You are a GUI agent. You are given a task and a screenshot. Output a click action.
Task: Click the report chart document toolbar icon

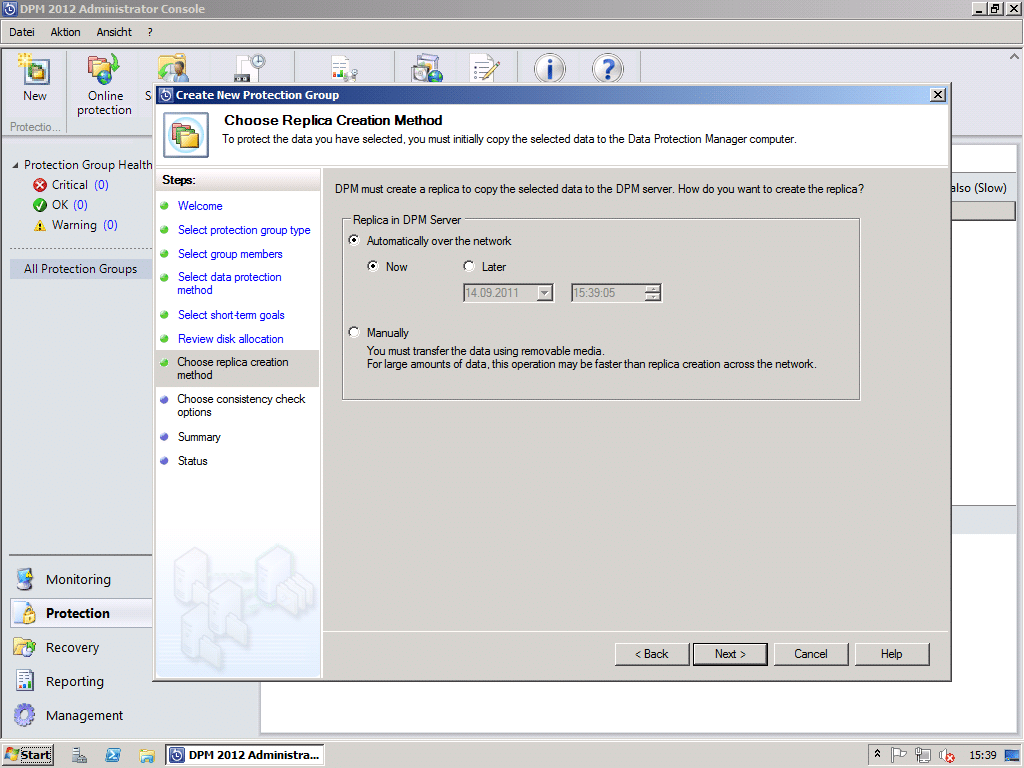[344, 69]
